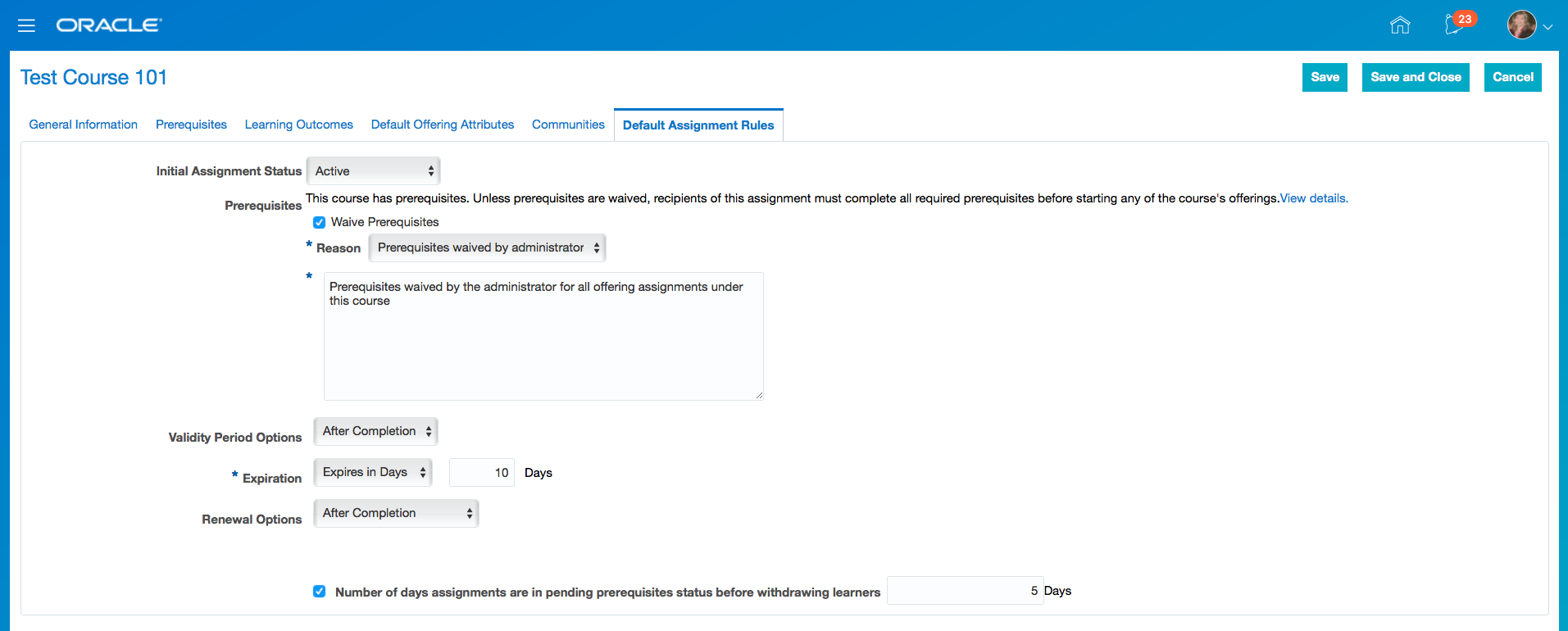This screenshot has width=1568, height=631.
Task: Switch to the General Information tab
Action: click(x=84, y=125)
